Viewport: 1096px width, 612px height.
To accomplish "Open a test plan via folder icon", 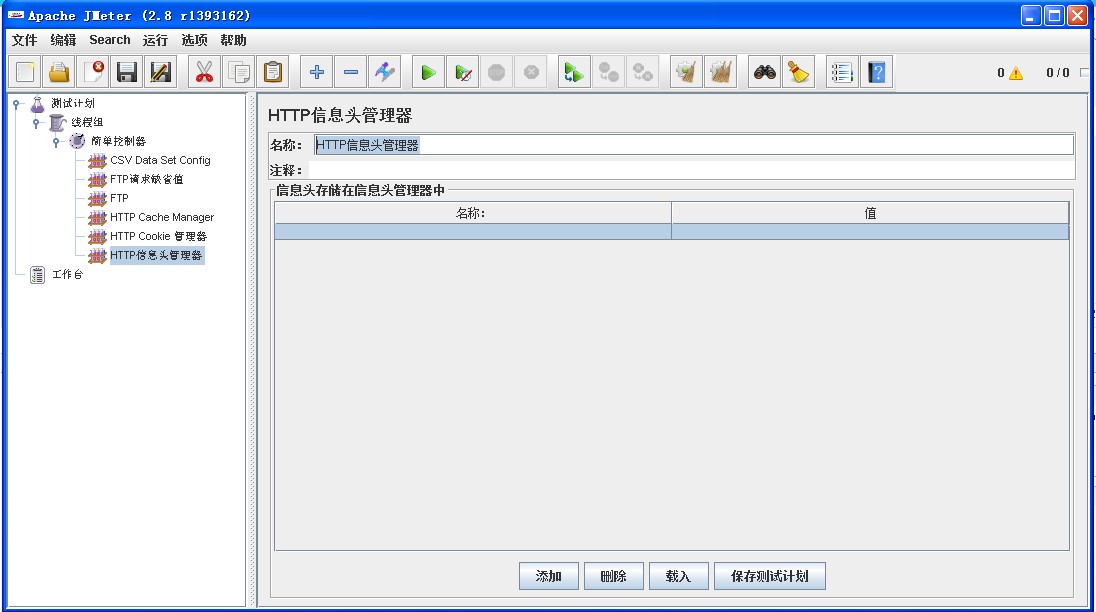I will tap(59, 72).
